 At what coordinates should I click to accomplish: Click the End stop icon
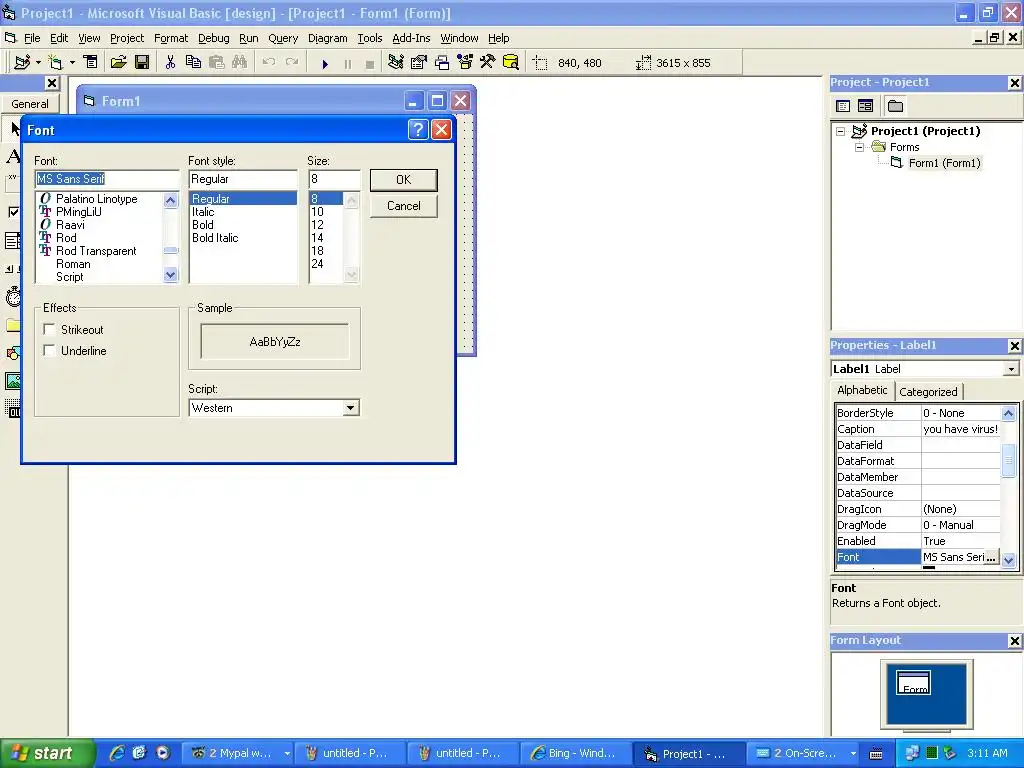[370, 63]
